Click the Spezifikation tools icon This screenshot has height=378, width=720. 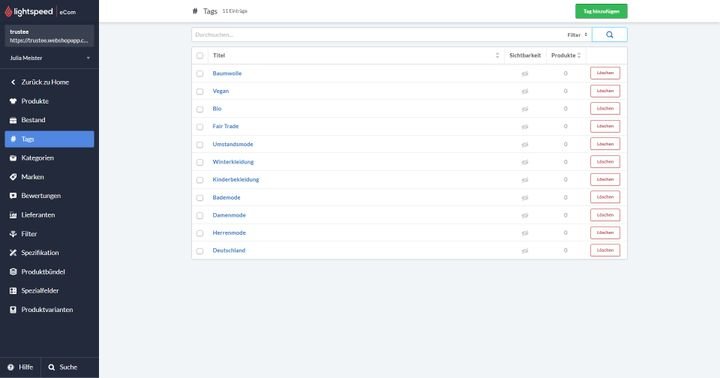(x=13, y=253)
